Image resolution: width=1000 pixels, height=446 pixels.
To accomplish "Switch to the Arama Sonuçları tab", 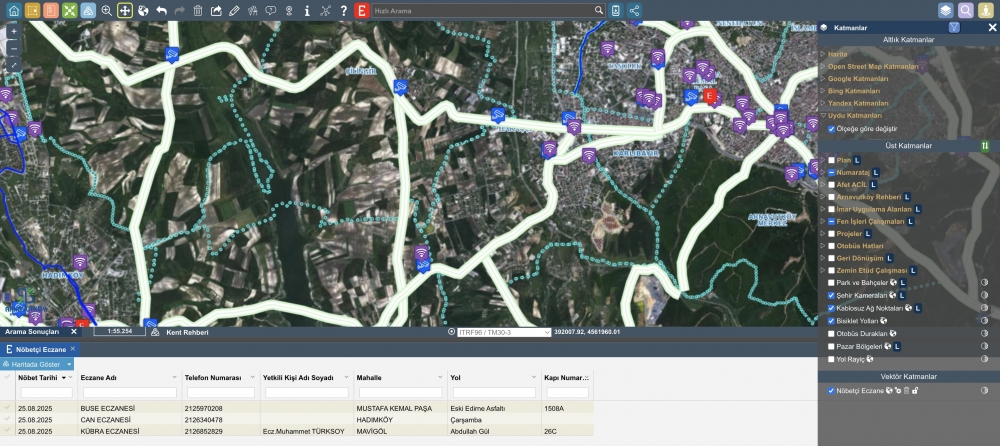I will click(x=32, y=332).
